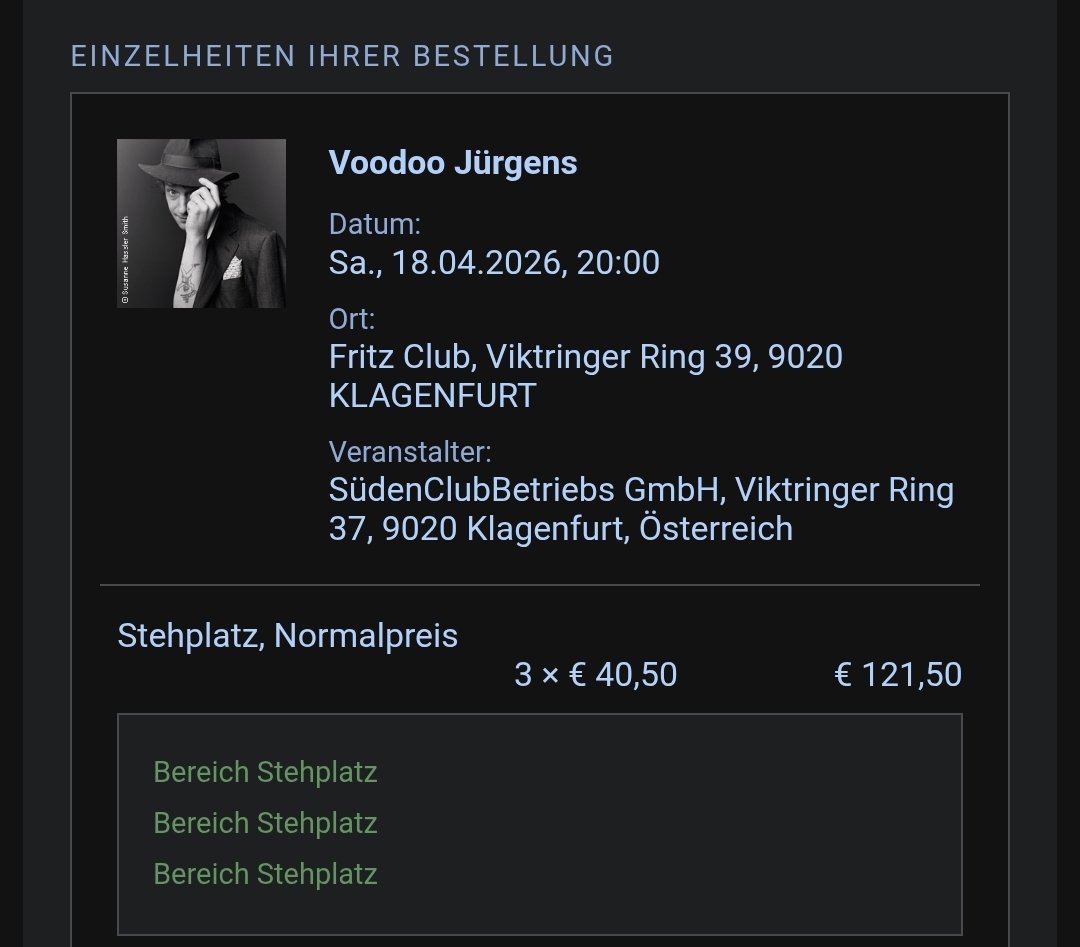Select the Stehplatz, Normalpreis ticket category

(x=287, y=635)
